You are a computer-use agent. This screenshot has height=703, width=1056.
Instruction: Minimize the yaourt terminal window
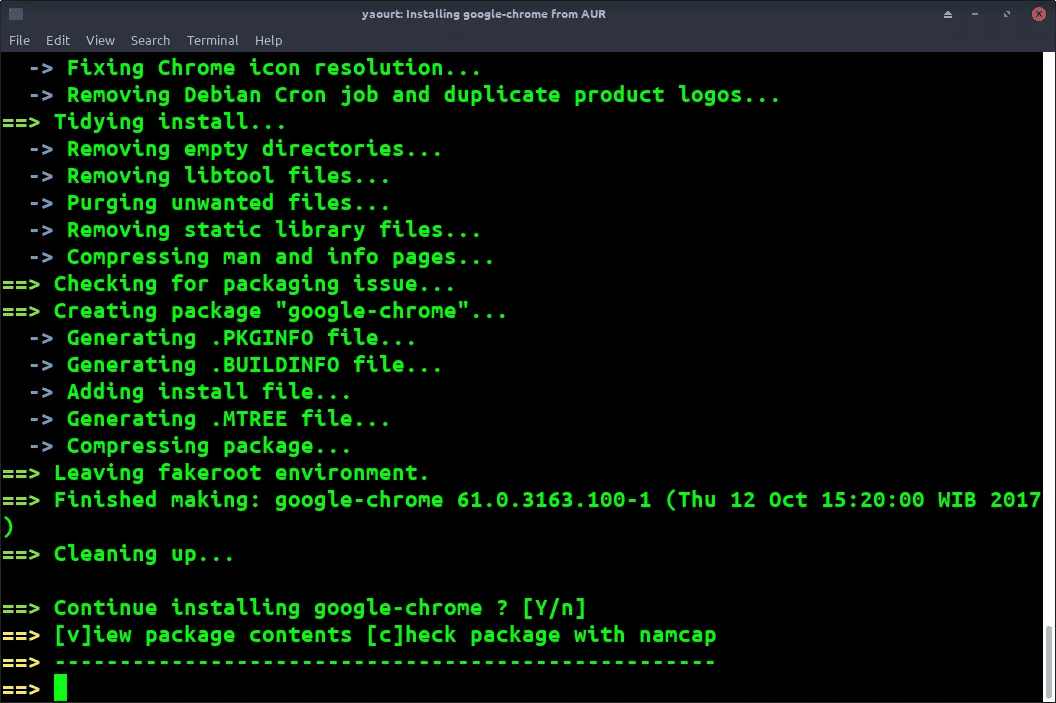point(975,14)
